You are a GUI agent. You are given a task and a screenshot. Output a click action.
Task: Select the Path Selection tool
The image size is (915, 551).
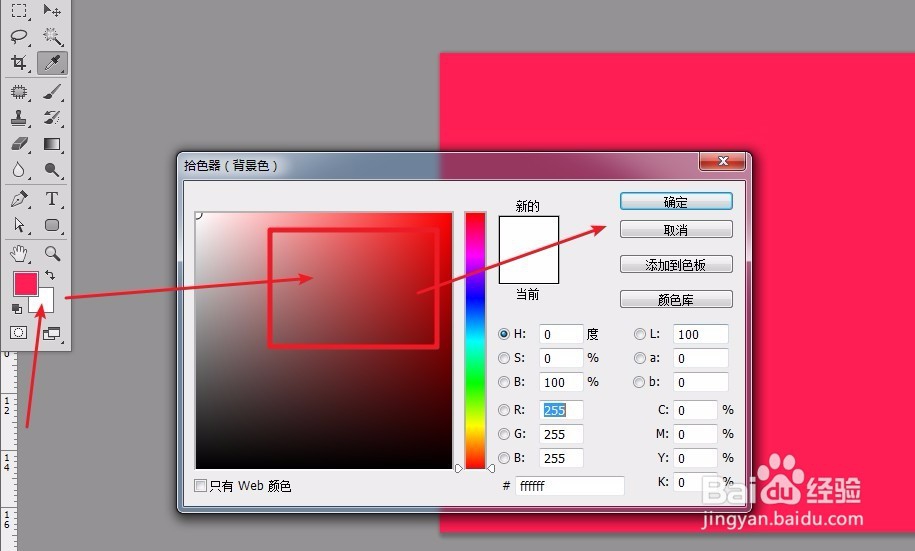click(x=19, y=225)
